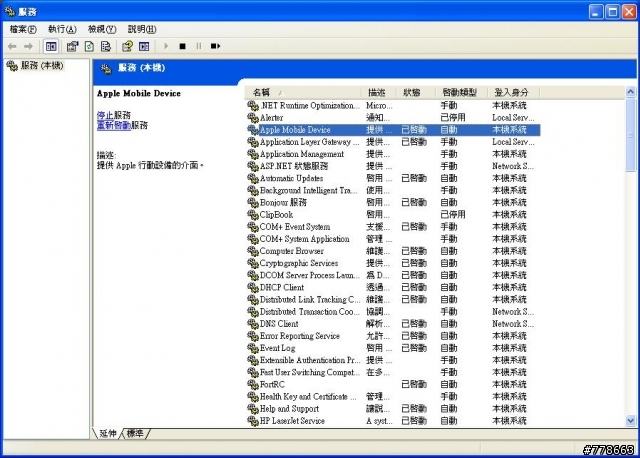The width and height of the screenshot is (640, 458).
Task: Click the Refresh toolbar icon
Action: click(89, 47)
